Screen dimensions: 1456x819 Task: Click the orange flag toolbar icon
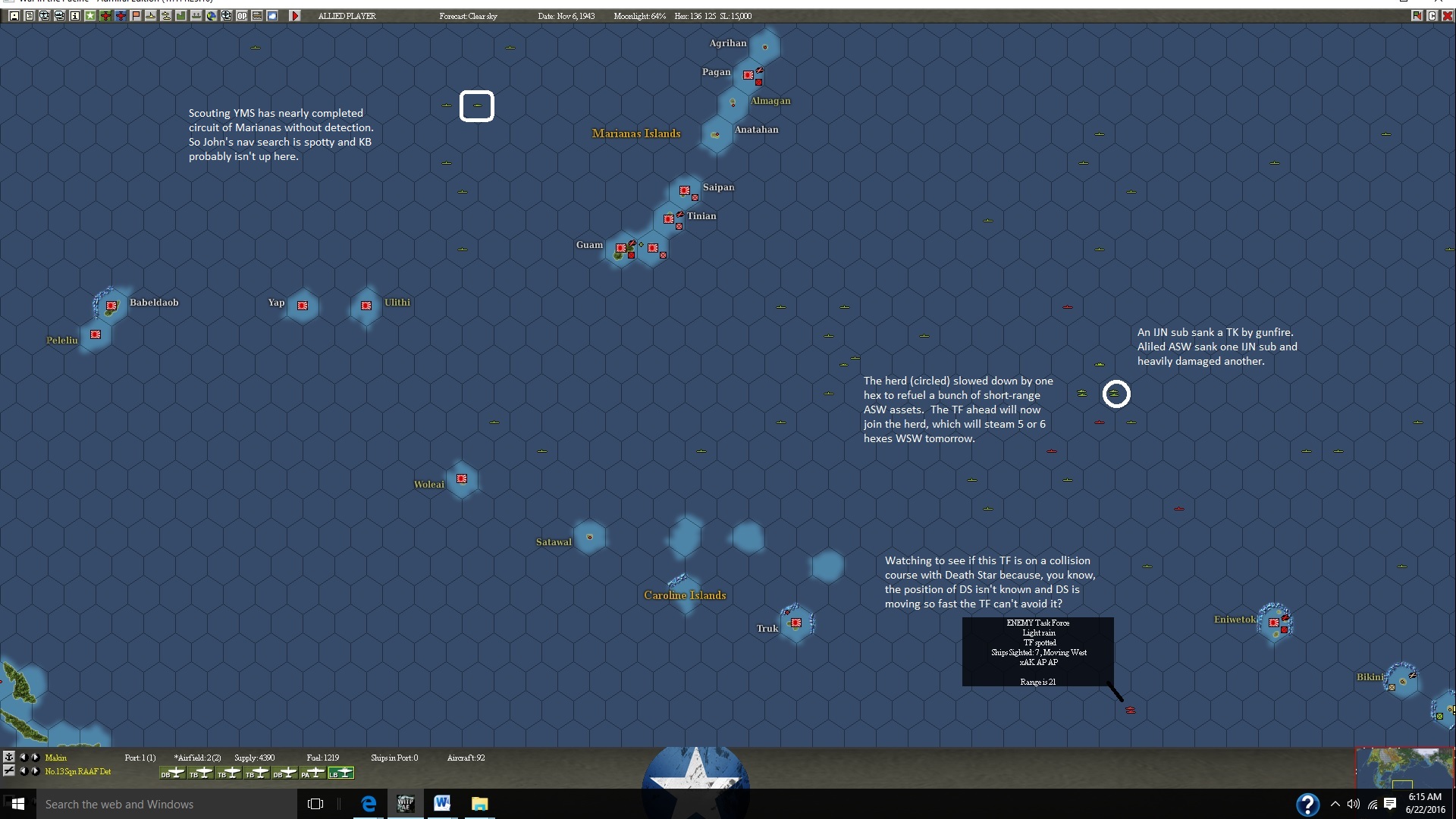(x=136, y=16)
